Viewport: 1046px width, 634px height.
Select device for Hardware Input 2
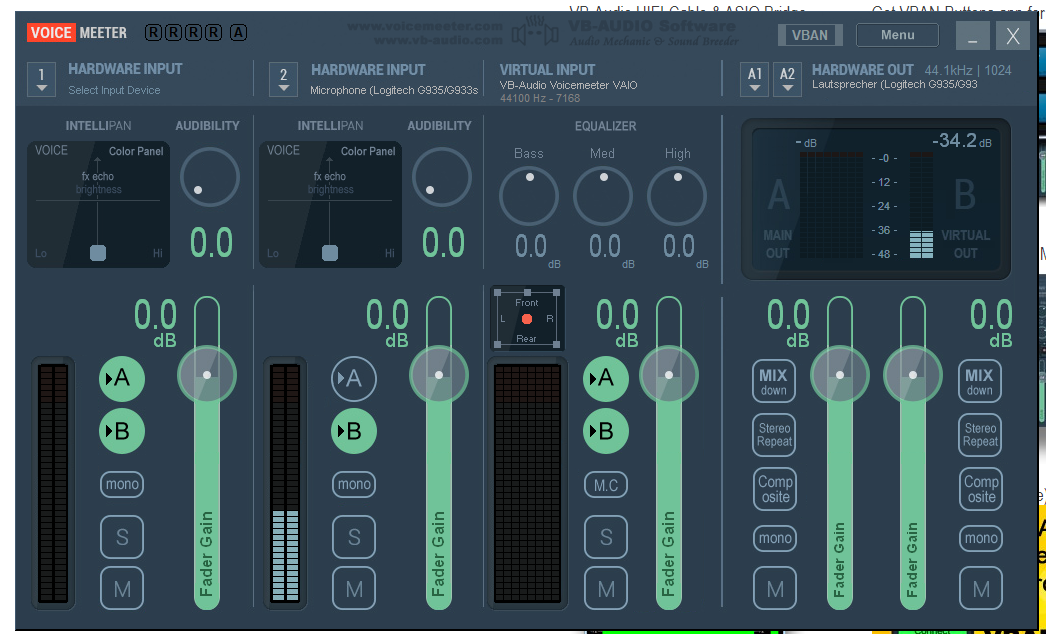click(284, 79)
